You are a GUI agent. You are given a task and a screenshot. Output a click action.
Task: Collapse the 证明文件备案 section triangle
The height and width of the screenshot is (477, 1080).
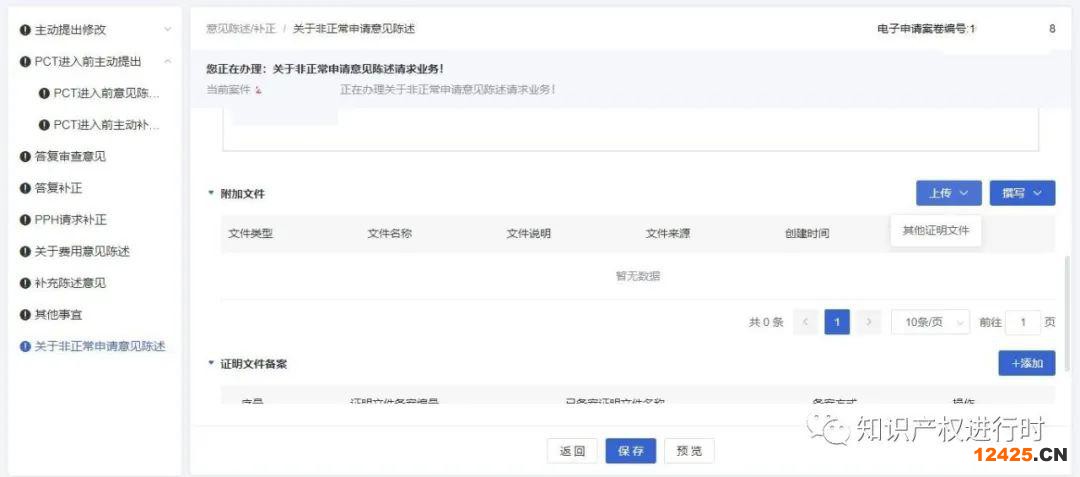[211, 364]
